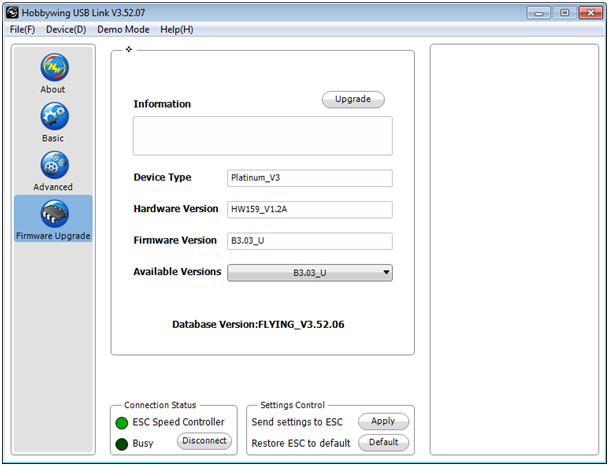The image size is (609, 466).
Task: Open the Device(D) menu
Action: click(66, 30)
